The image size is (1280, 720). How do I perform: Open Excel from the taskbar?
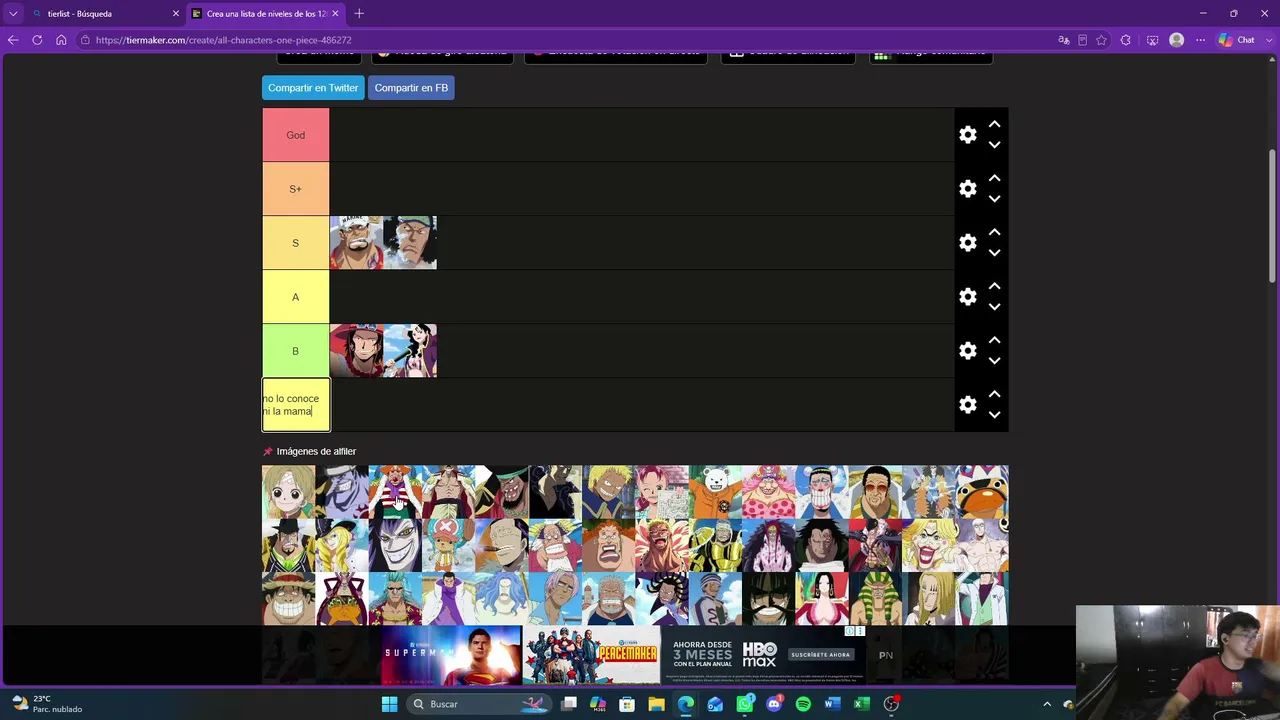click(861, 704)
